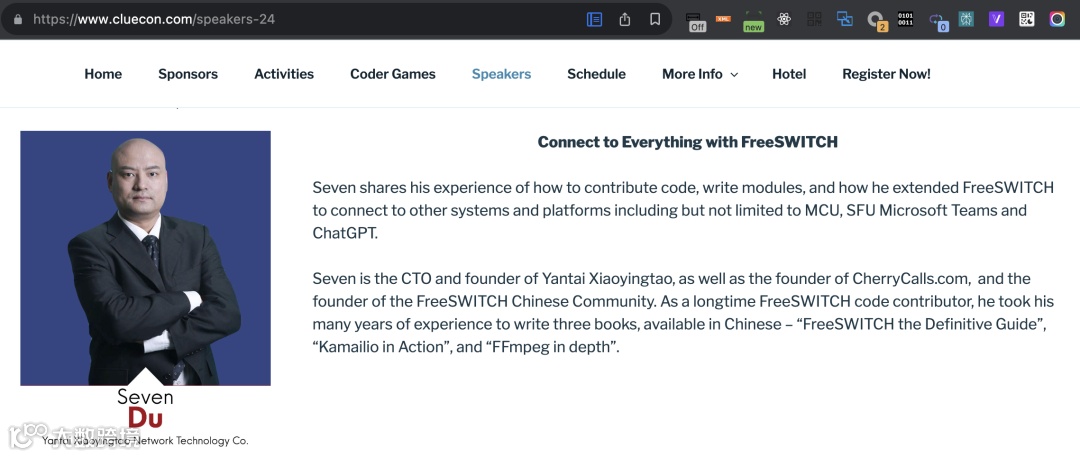
Task: Toggle the extension showing the Off badge
Action: [696, 20]
